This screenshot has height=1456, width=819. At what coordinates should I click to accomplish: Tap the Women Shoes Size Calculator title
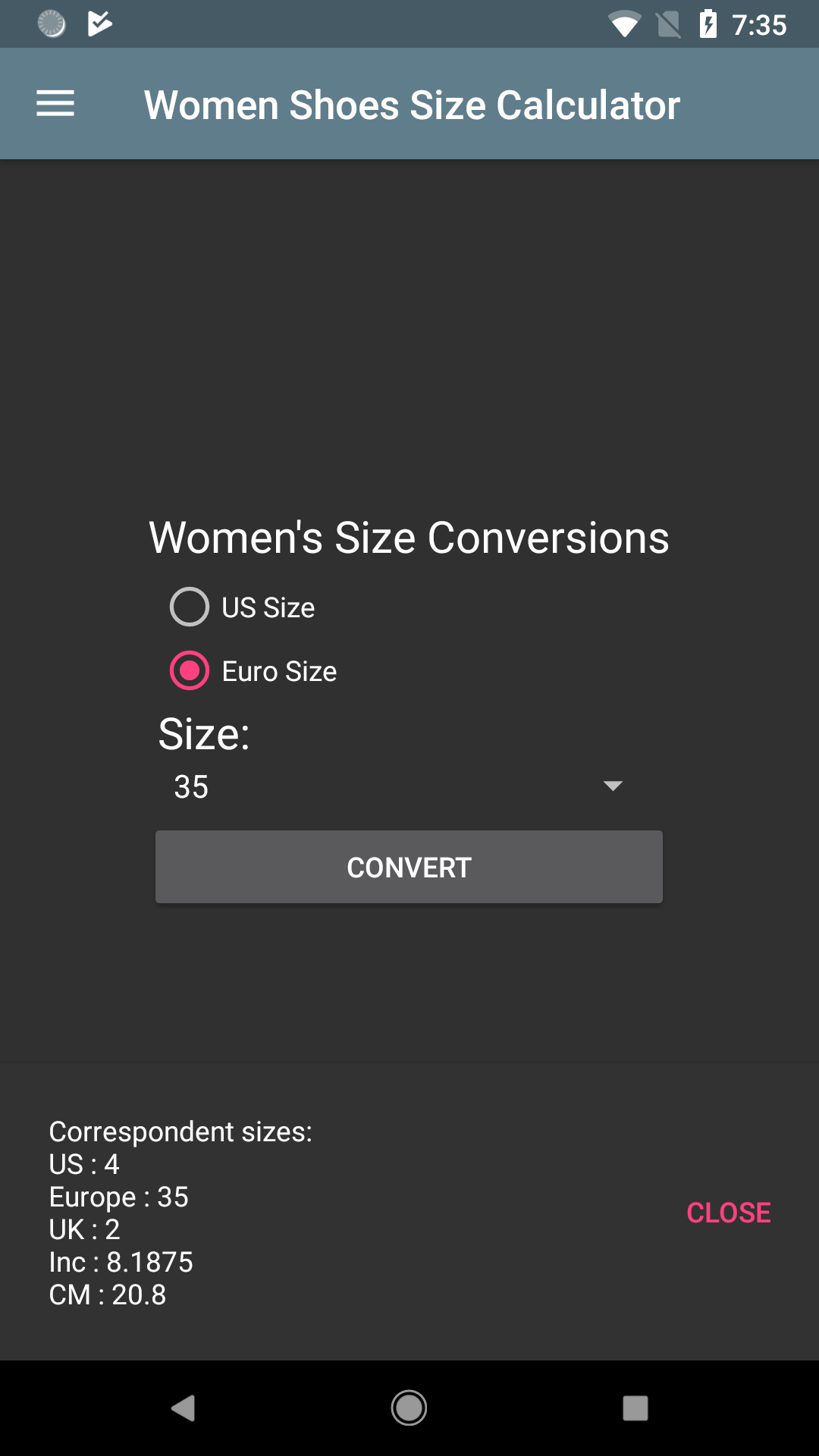click(413, 104)
